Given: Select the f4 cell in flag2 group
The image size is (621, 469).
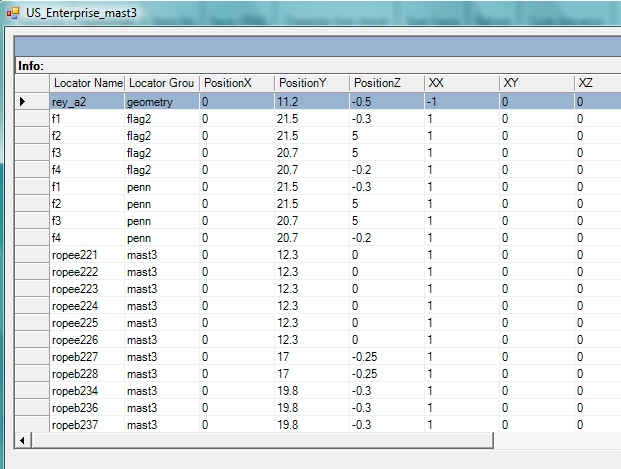Looking at the screenshot, I should click(87, 170).
